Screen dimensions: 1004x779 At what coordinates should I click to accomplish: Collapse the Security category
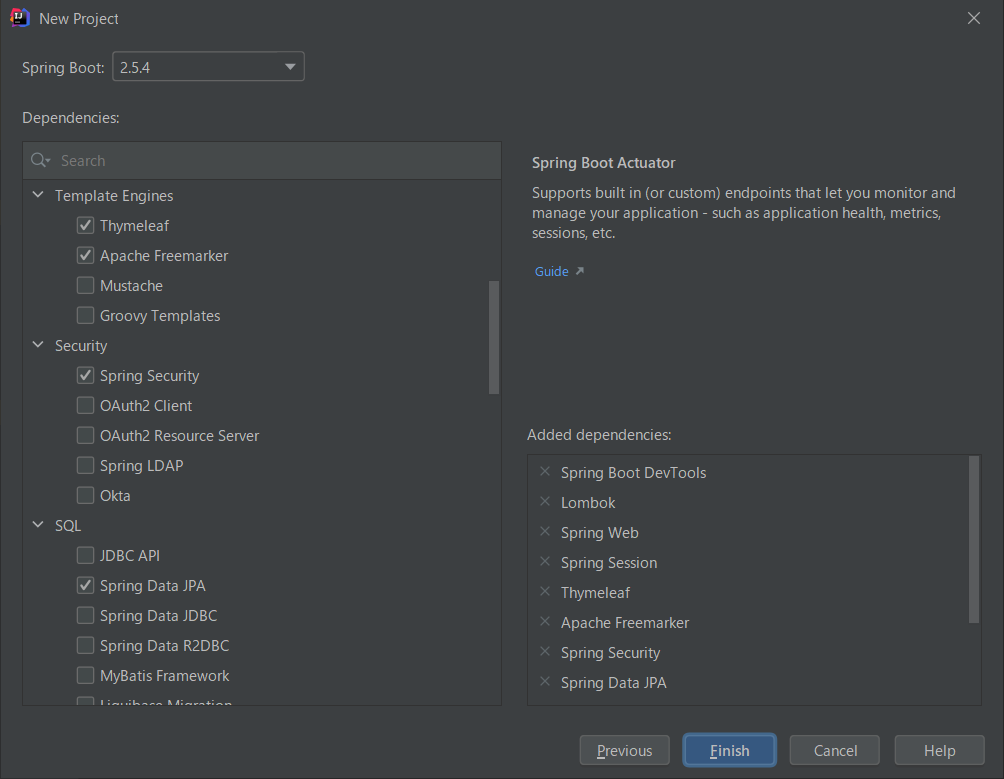pos(38,345)
